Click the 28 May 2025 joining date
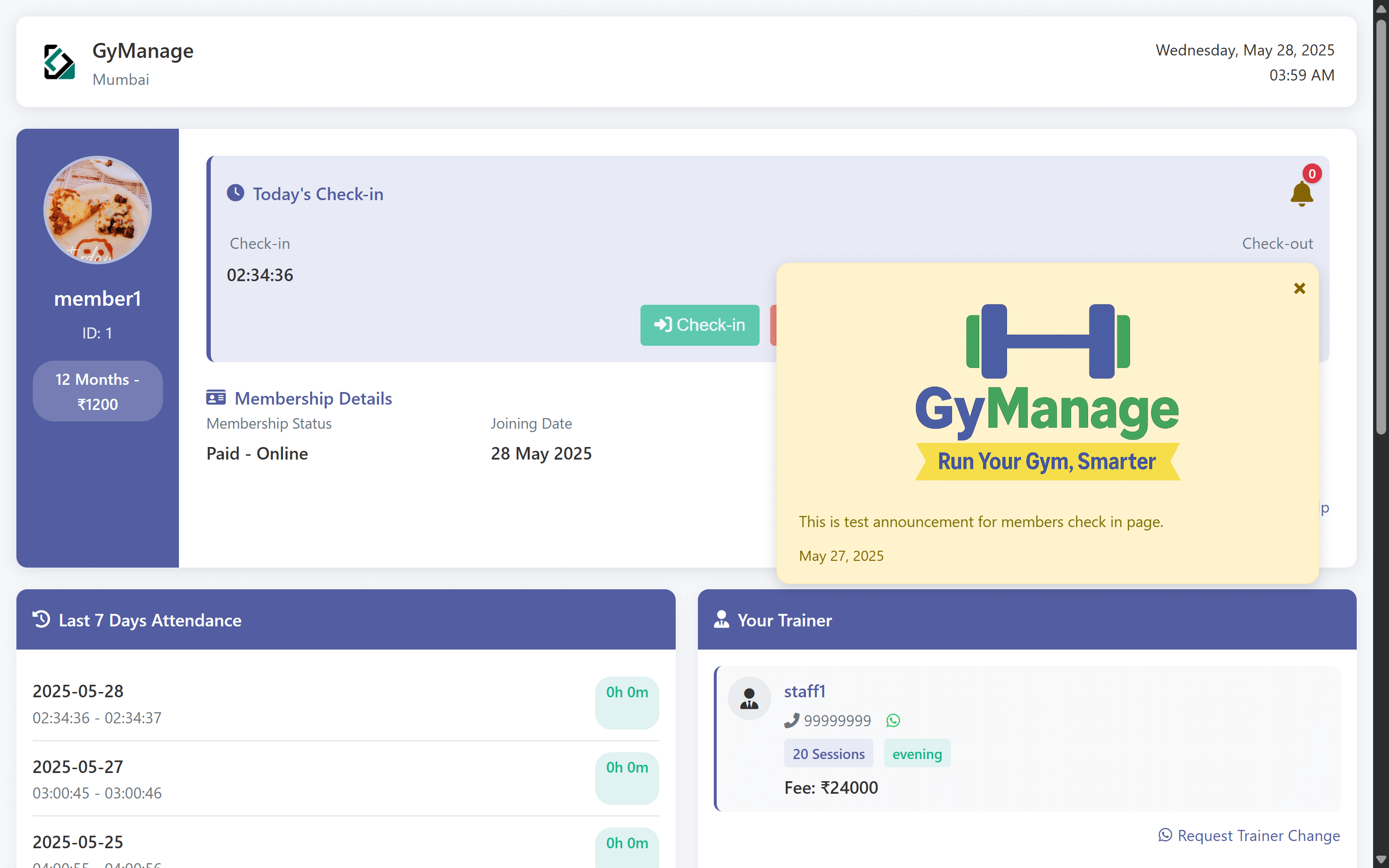Viewport: 1389px width, 868px height. pyautogui.click(x=541, y=453)
